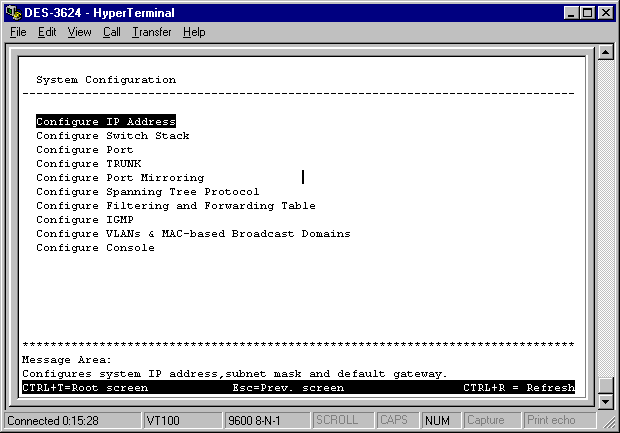Choose the Configure Port item
This screenshot has height=433, width=620.
pyautogui.click(x=85, y=150)
